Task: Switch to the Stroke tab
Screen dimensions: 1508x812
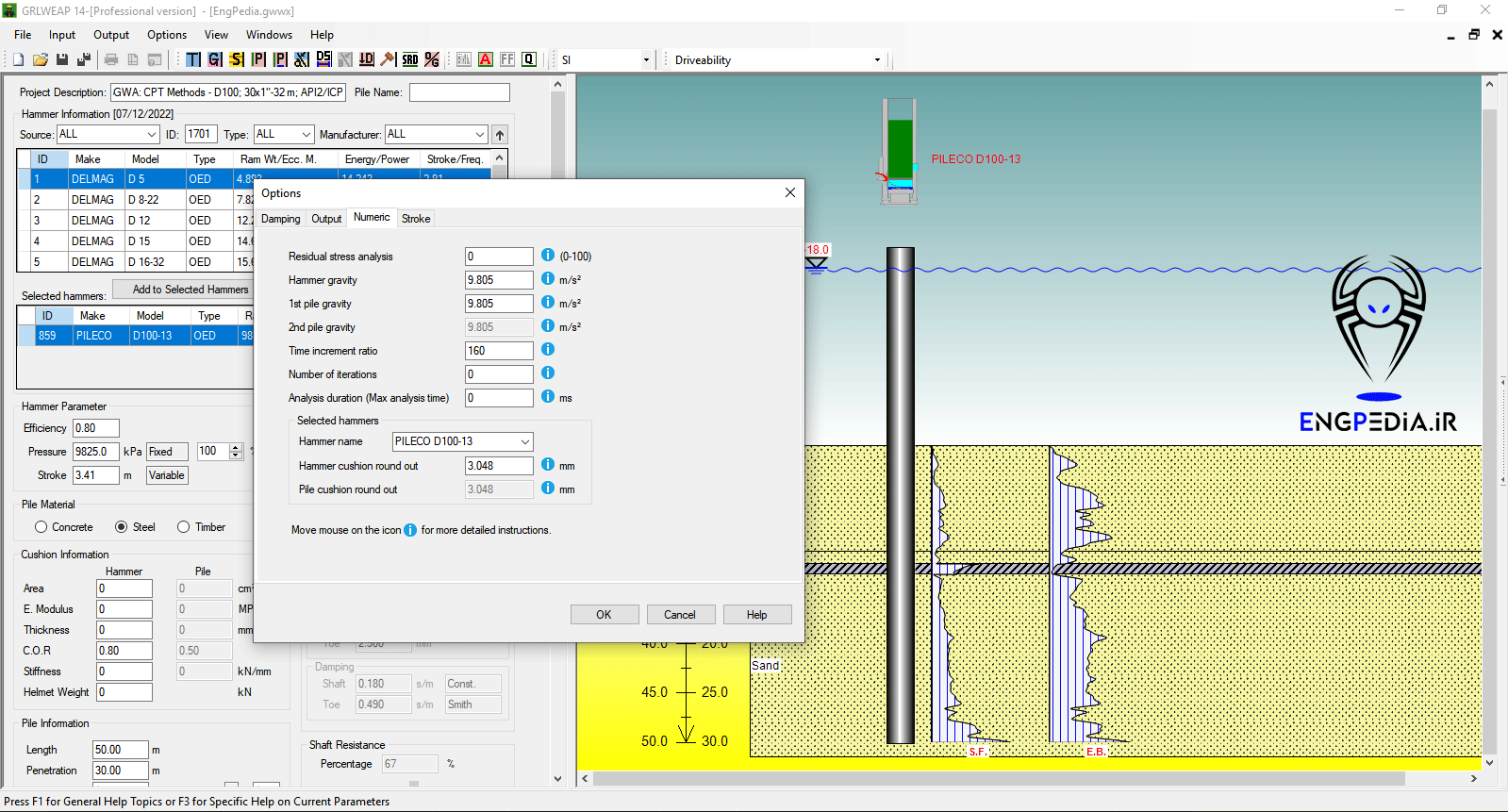Action: 416,219
